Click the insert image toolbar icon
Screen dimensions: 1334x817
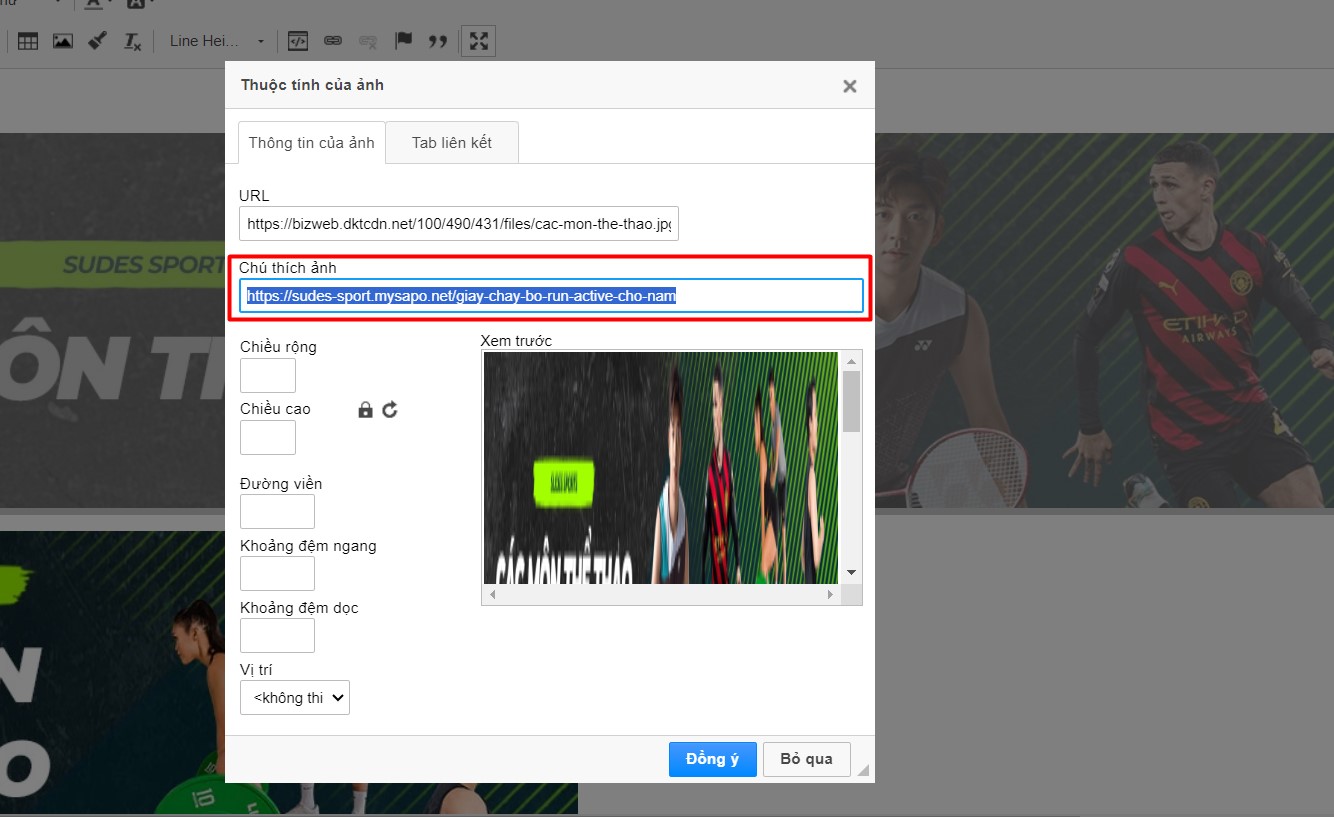[62, 41]
